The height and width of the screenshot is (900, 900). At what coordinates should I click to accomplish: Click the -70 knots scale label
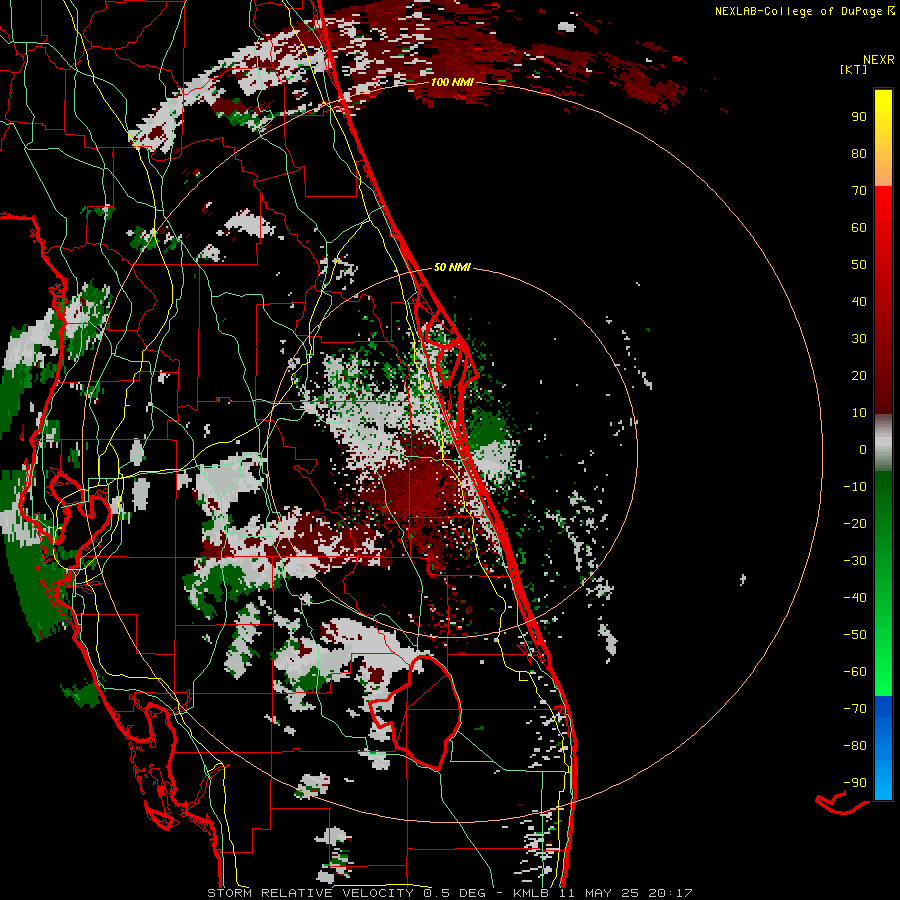[855, 709]
